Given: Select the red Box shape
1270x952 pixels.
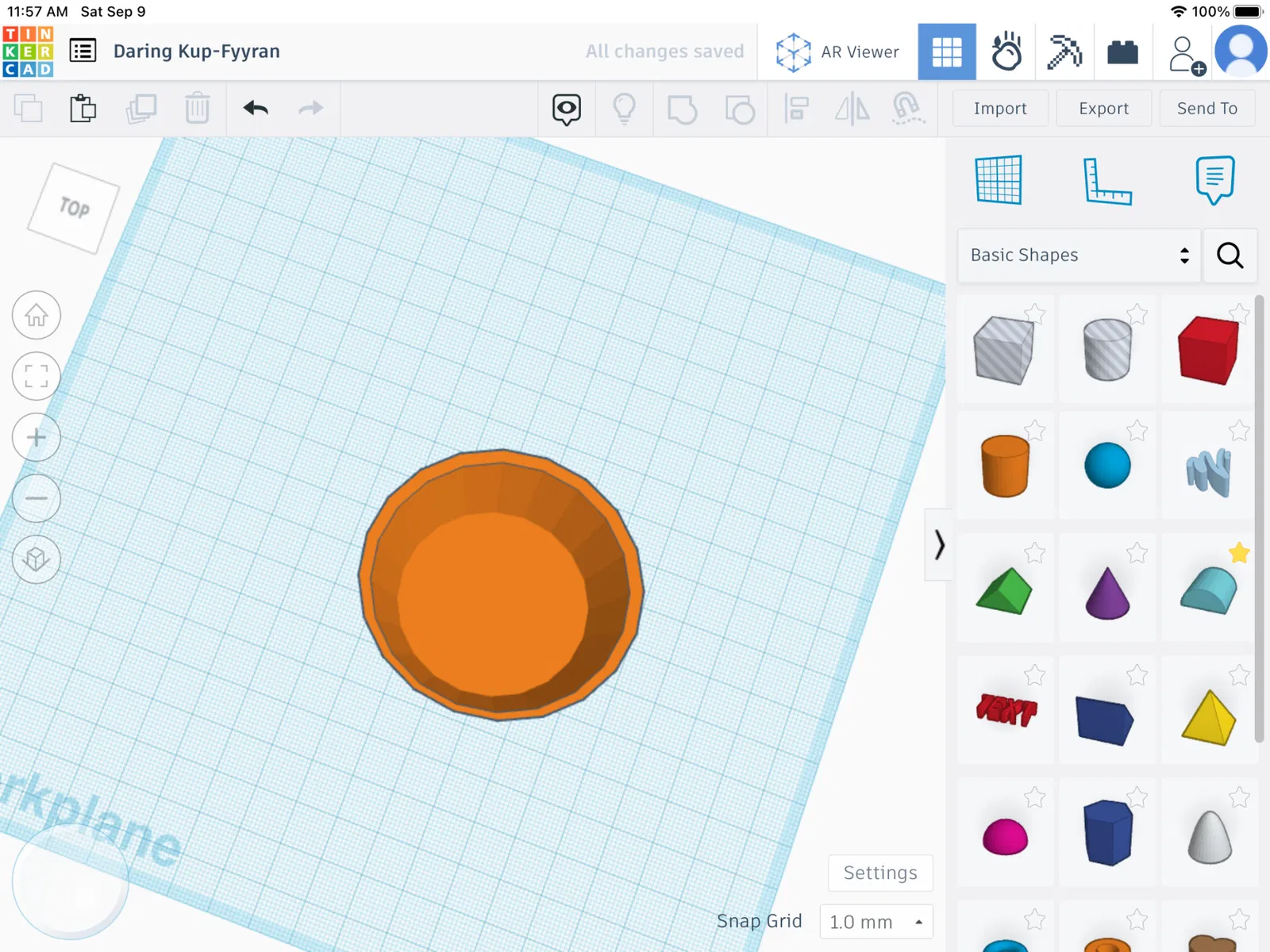Looking at the screenshot, I should click(x=1208, y=350).
